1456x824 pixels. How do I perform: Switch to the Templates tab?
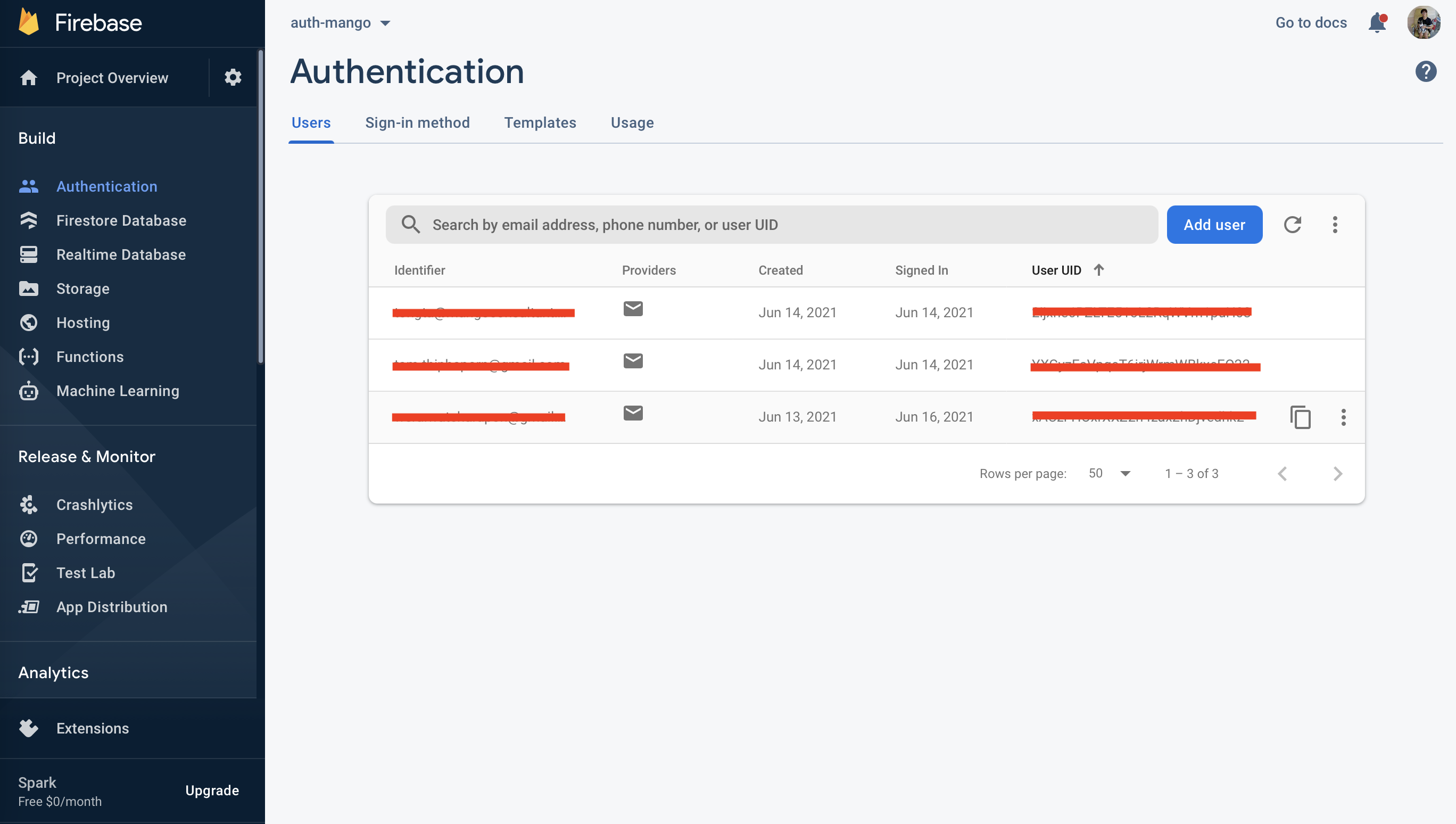(540, 123)
